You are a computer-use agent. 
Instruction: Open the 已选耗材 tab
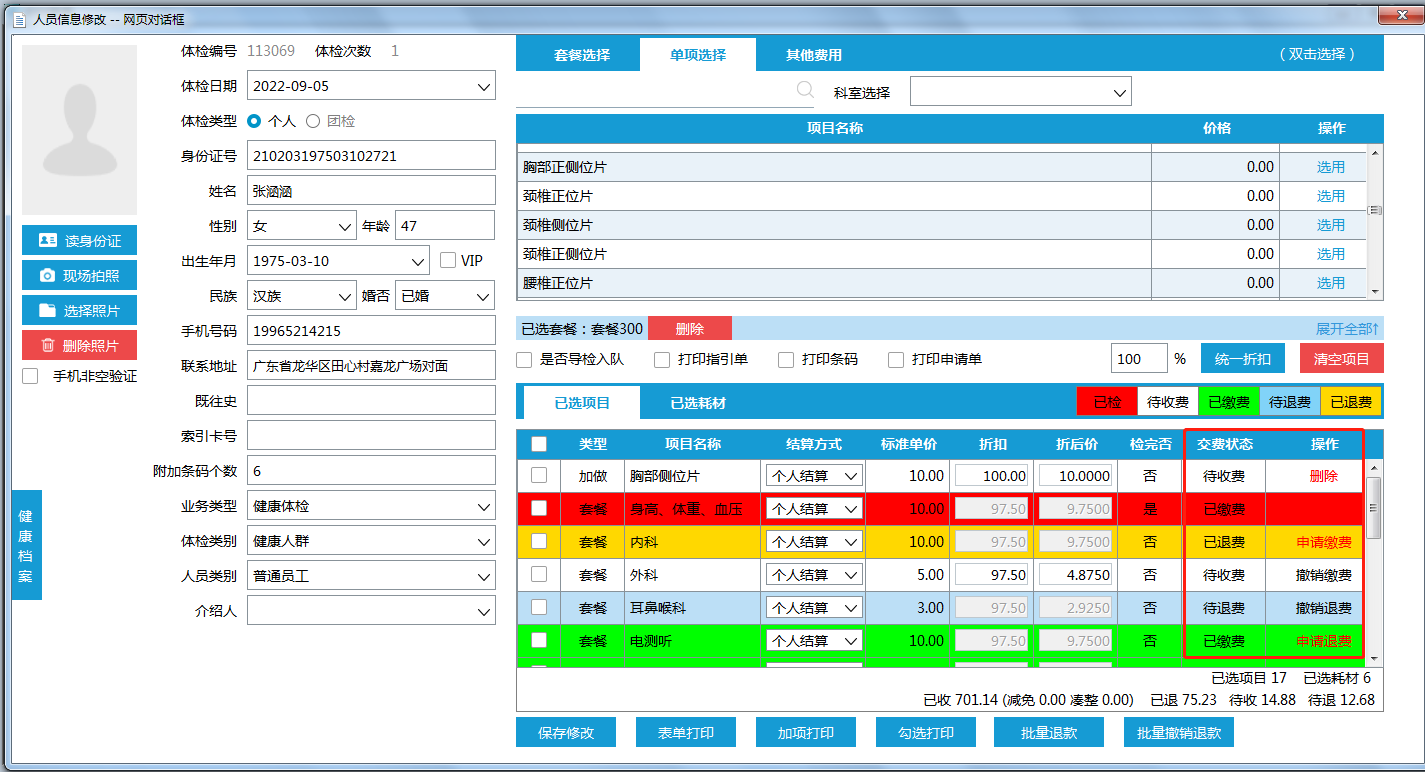[x=697, y=403]
